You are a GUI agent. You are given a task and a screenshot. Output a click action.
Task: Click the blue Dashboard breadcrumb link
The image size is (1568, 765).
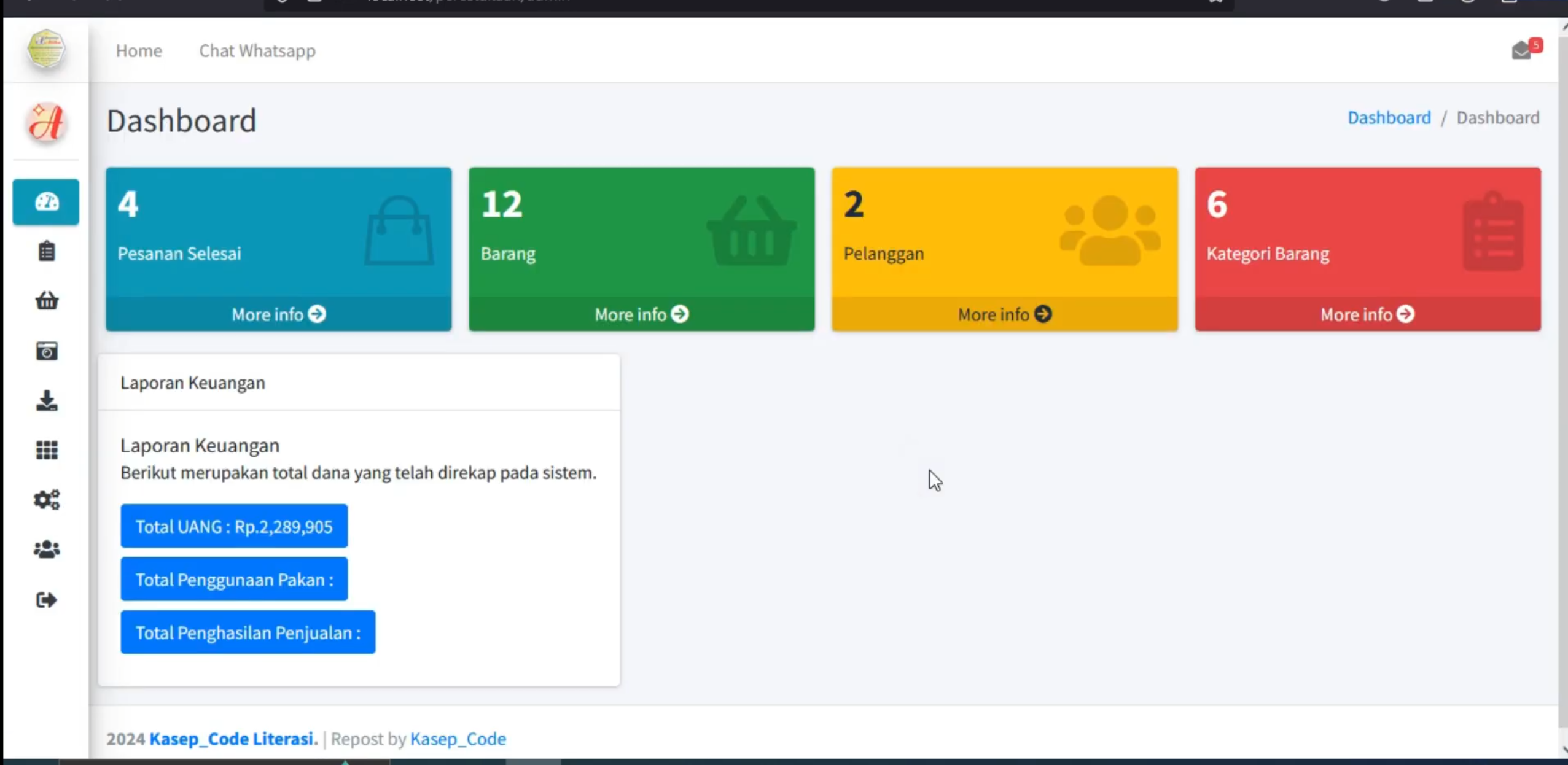(x=1389, y=117)
